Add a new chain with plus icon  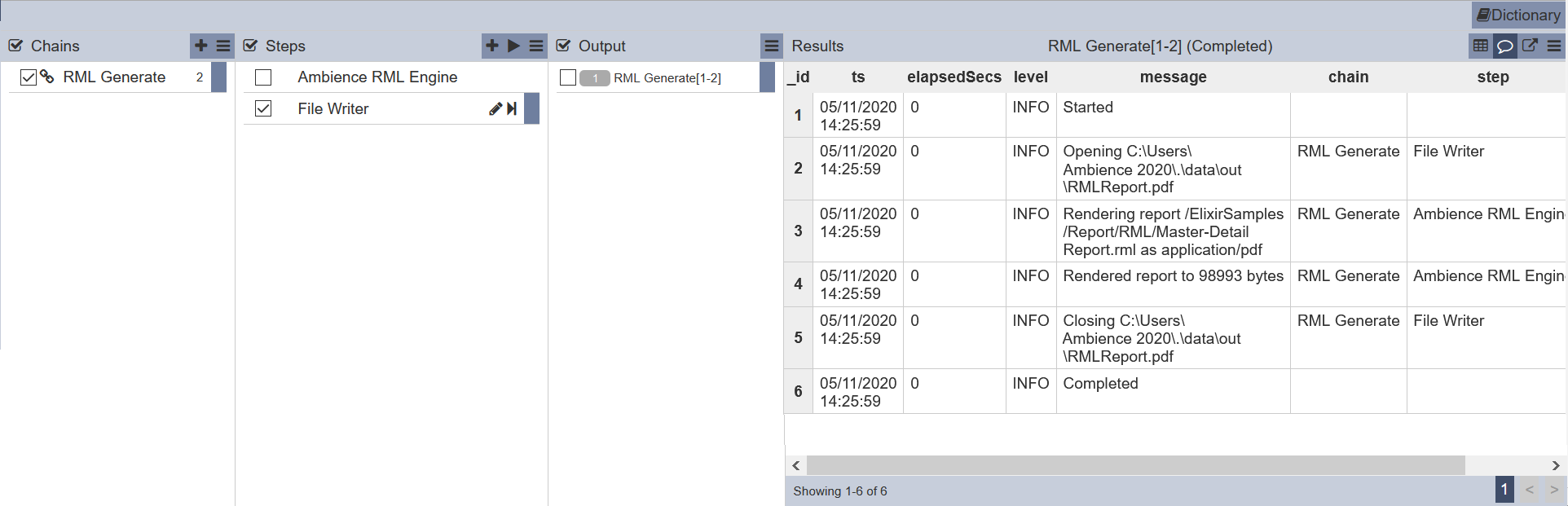click(201, 46)
